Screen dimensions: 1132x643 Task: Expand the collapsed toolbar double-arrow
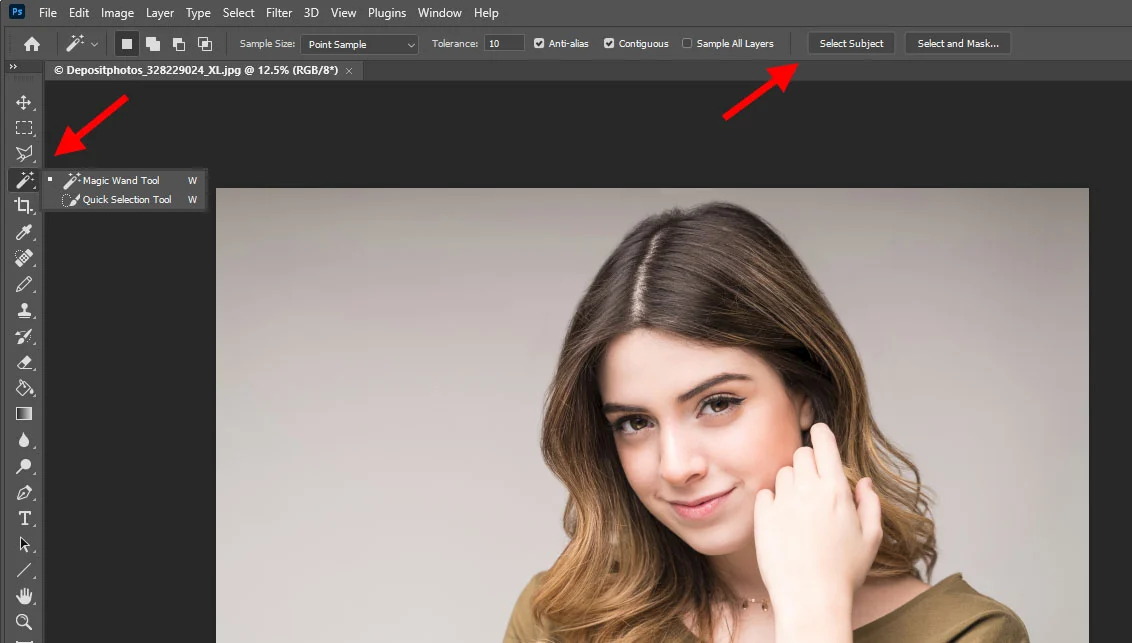[13, 66]
